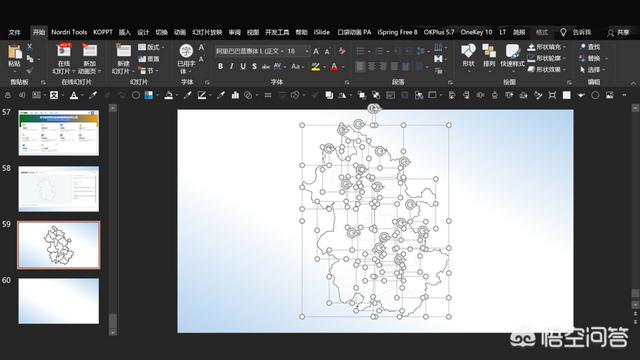Click the Copy icon below Cut
Screen dimensions: 640x360
(30, 59)
